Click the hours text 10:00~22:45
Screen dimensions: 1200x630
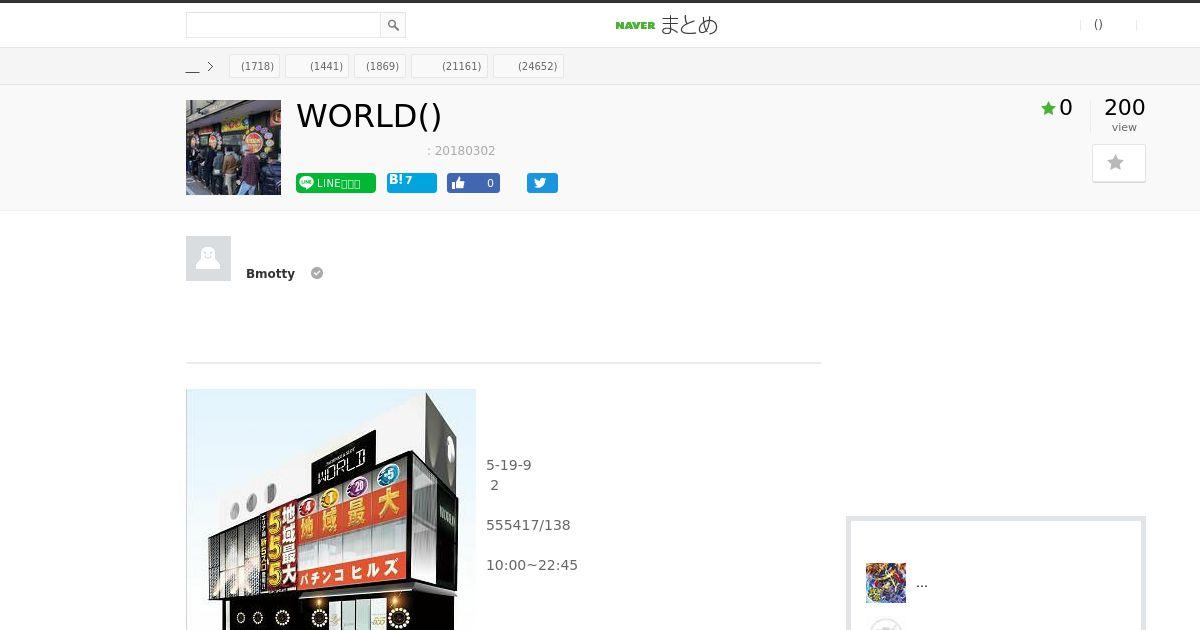click(532, 565)
